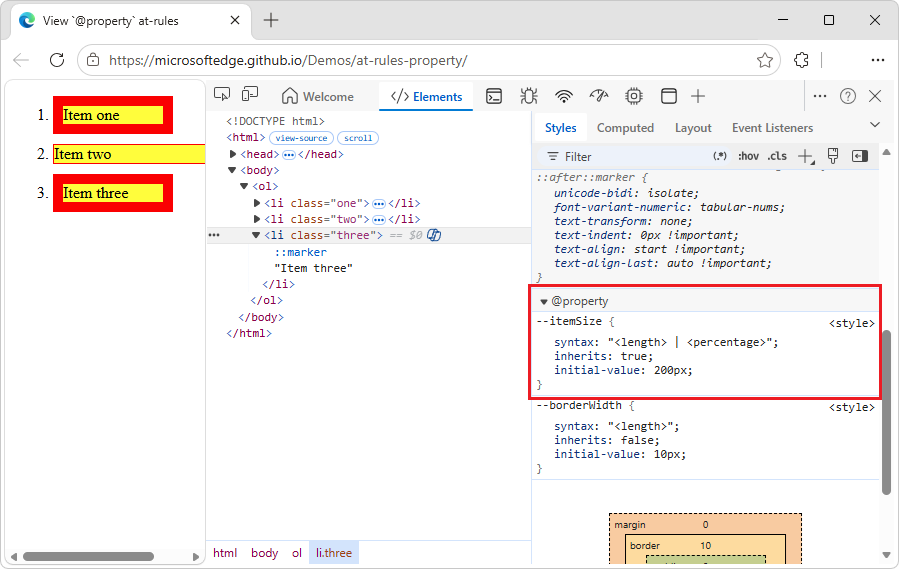Click the page horizontal scrollbar thumb
This screenshot has height=569, width=899.
[x=88, y=556]
